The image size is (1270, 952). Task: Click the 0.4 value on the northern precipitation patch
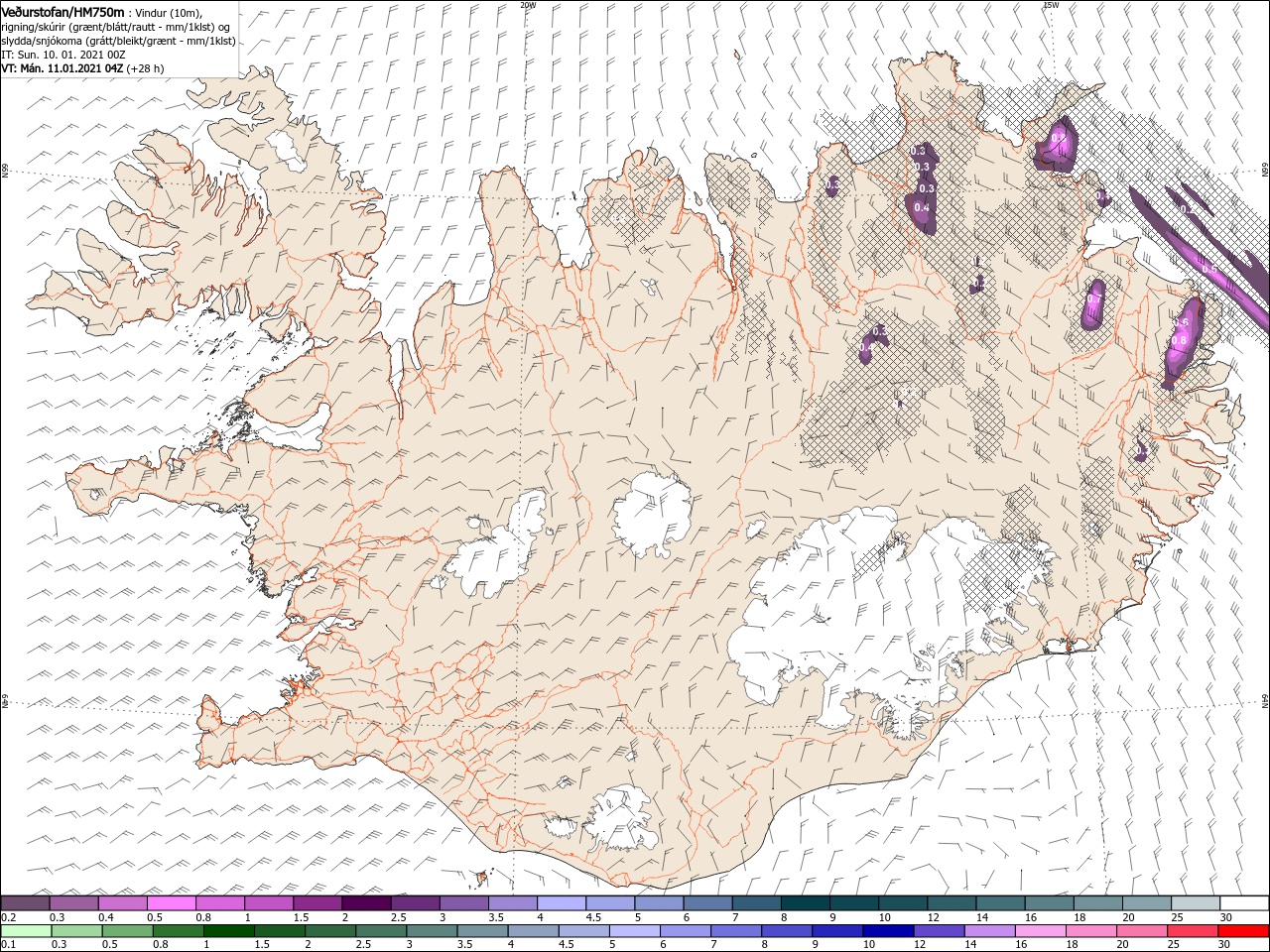coord(922,207)
